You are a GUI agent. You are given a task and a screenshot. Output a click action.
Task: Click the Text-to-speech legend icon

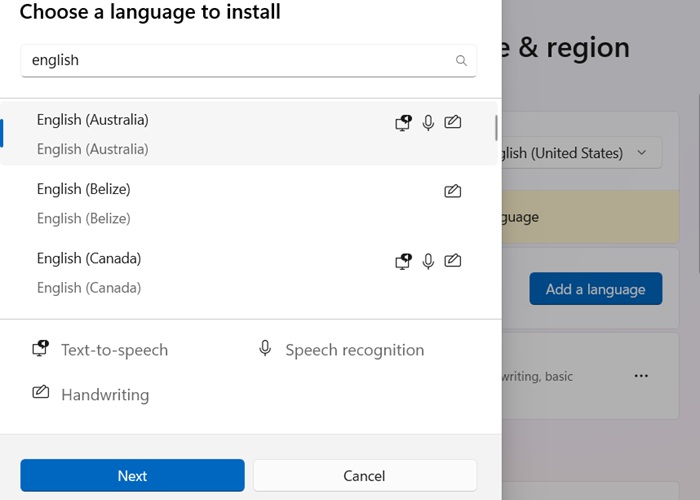[41, 348]
